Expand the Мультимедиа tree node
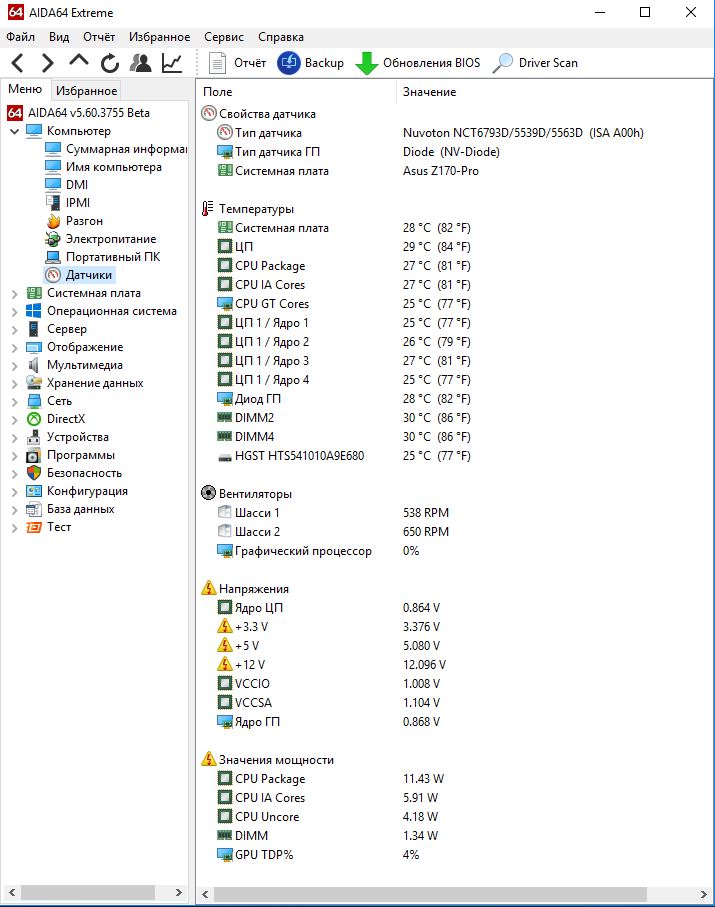Image resolution: width=715 pixels, height=907 pixels. point(15,366)
